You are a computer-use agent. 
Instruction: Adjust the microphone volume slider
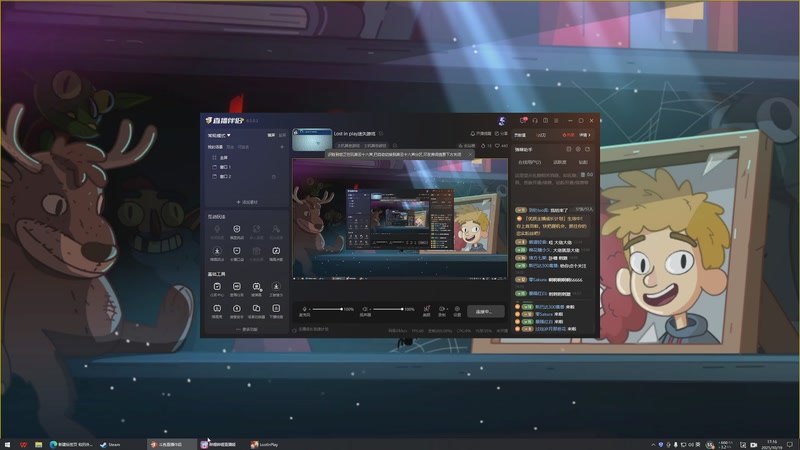click(327, 309)
